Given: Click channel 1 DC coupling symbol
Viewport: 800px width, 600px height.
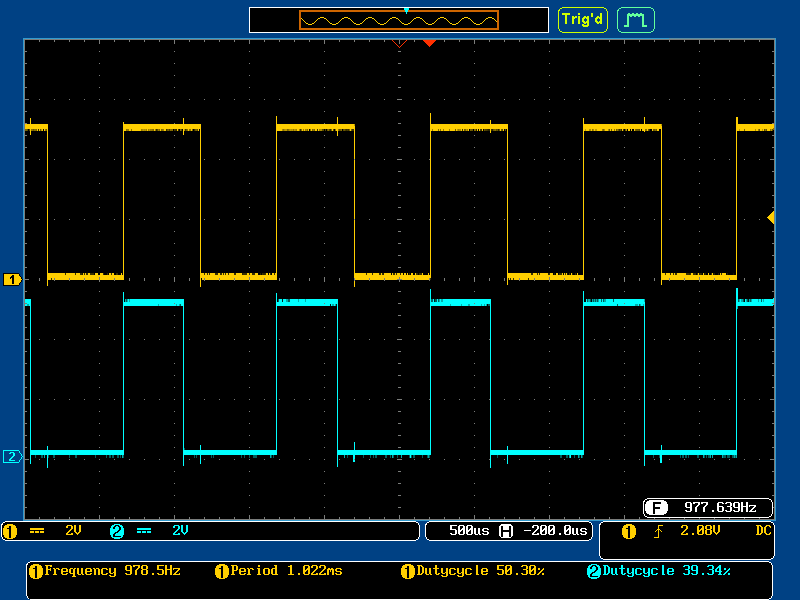Looking at the screenshot, I should tap(37, 531).
